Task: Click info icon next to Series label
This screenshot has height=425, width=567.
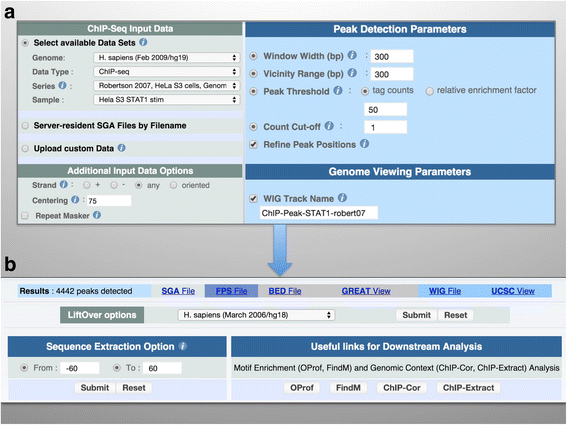Action: coord(62,85)
